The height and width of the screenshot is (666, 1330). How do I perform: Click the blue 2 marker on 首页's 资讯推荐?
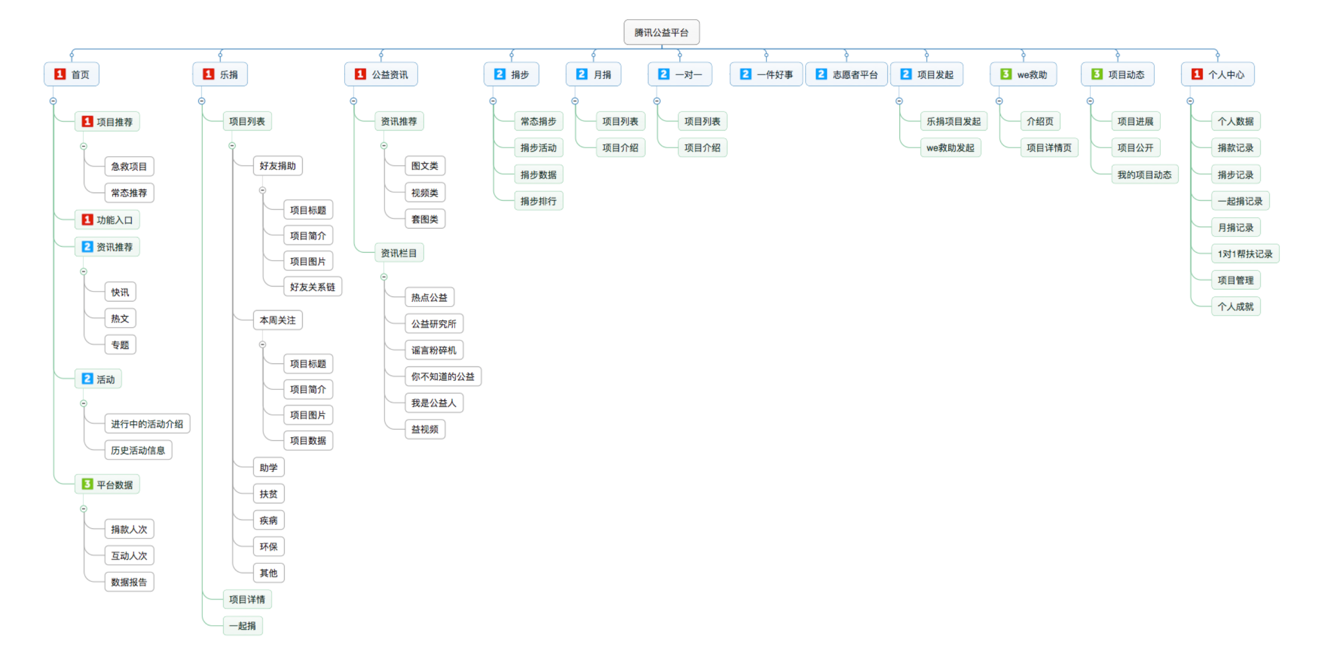87,247
